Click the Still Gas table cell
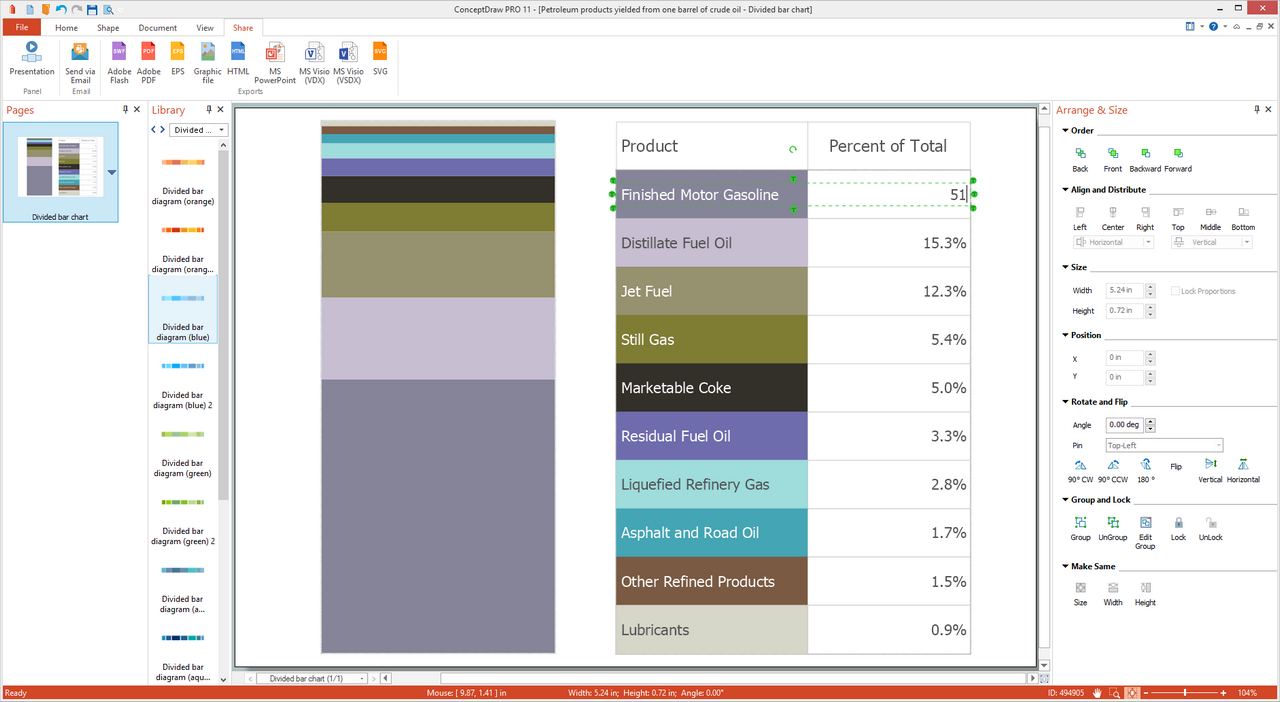Image resolution: width=1280 pixels, height=702 pixels. pyautogui.click(x=711, y=340)
